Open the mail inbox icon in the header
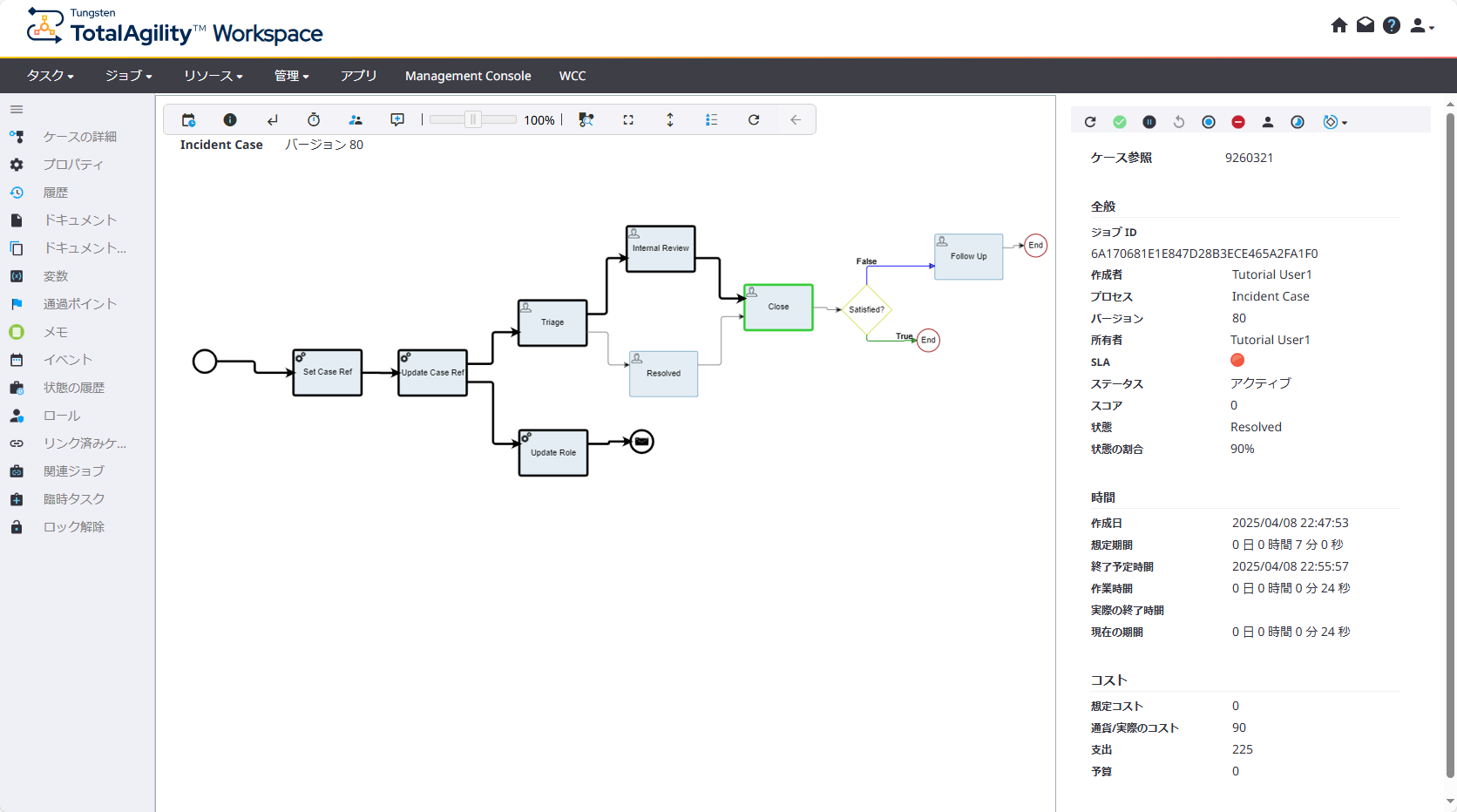Viewport: 1457px width, 812px height. 1366,25
